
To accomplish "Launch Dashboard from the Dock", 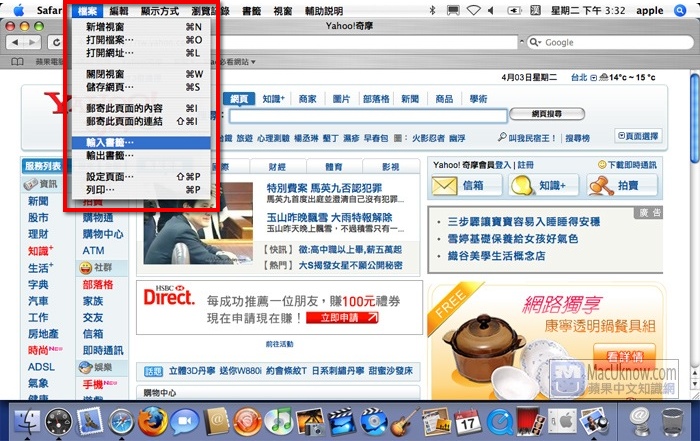I will (59, 422).
